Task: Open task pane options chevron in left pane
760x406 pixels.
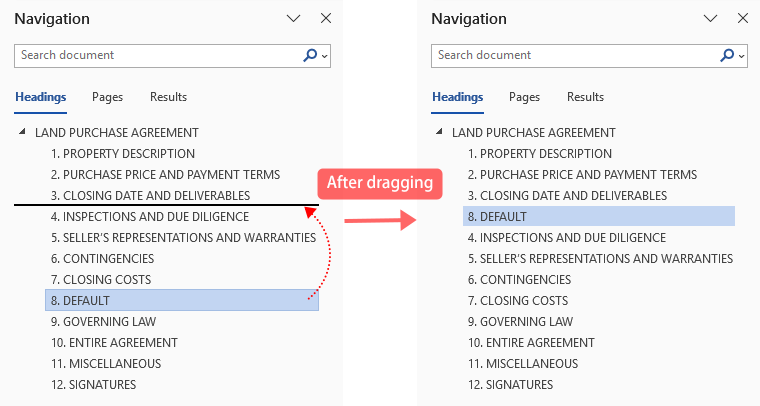Action: pyautogui.click(x=293, y=19)
